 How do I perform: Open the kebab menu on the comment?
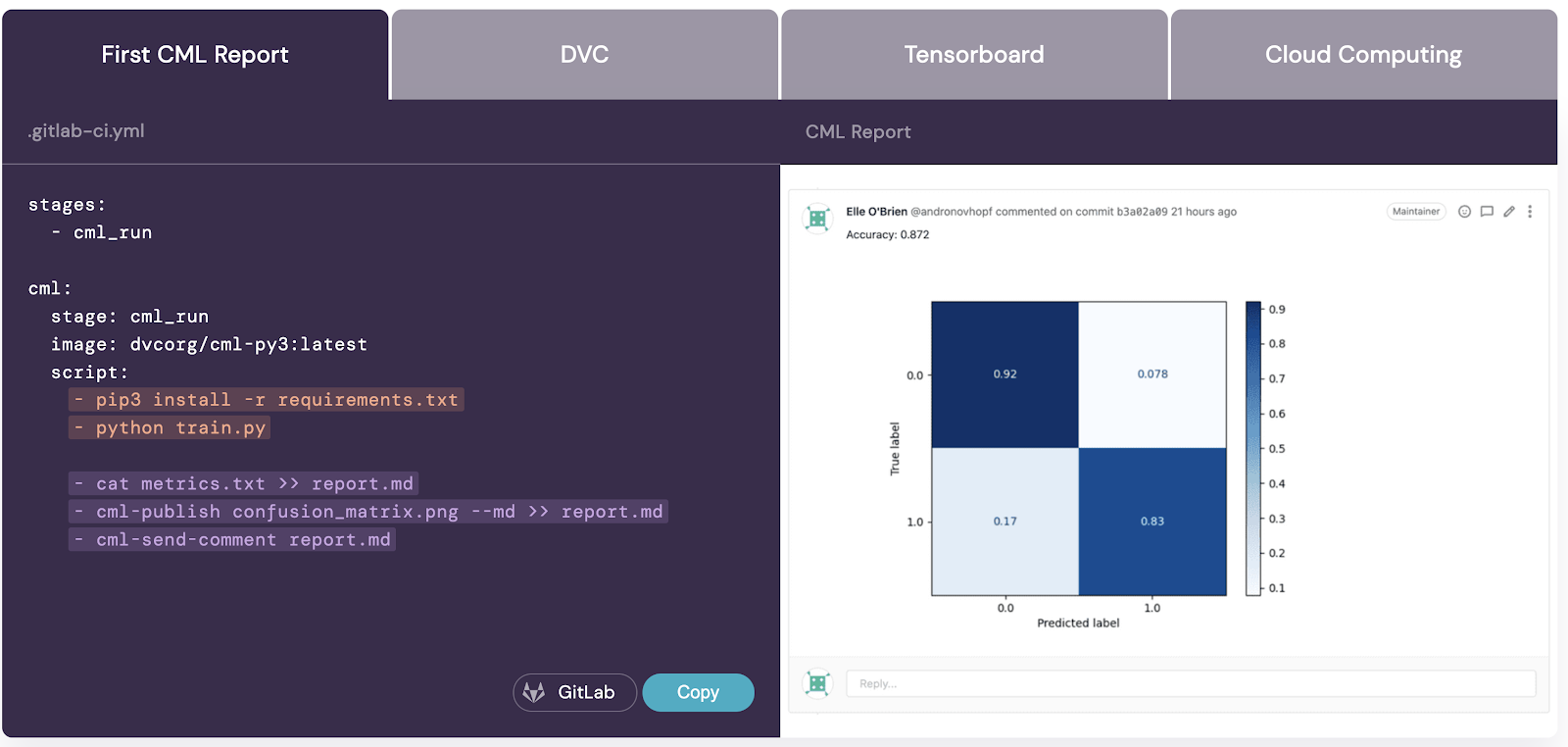pos(1531,211)
